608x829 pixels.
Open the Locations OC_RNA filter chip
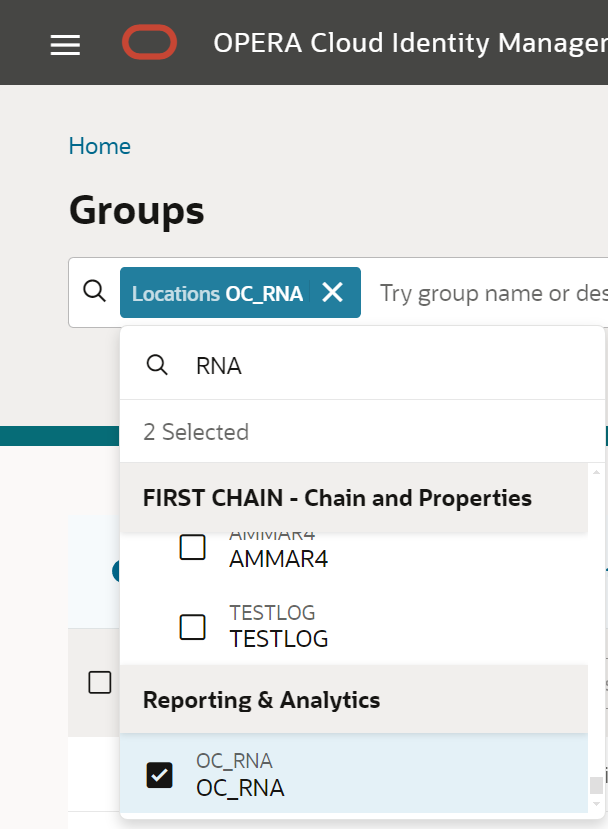click(x=217, y=293)
